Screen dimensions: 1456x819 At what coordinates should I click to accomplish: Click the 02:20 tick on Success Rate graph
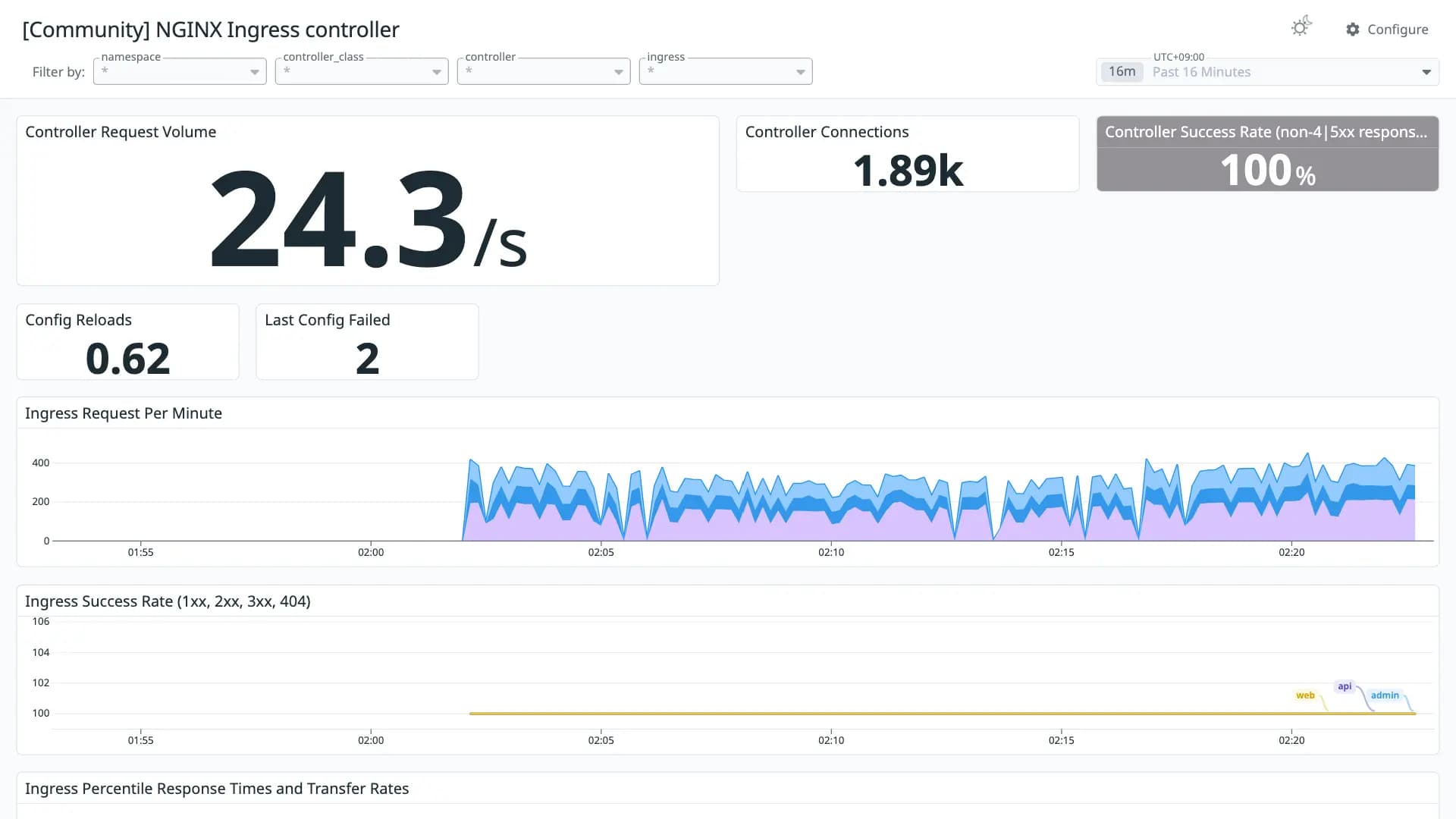tap(1291, 740)
